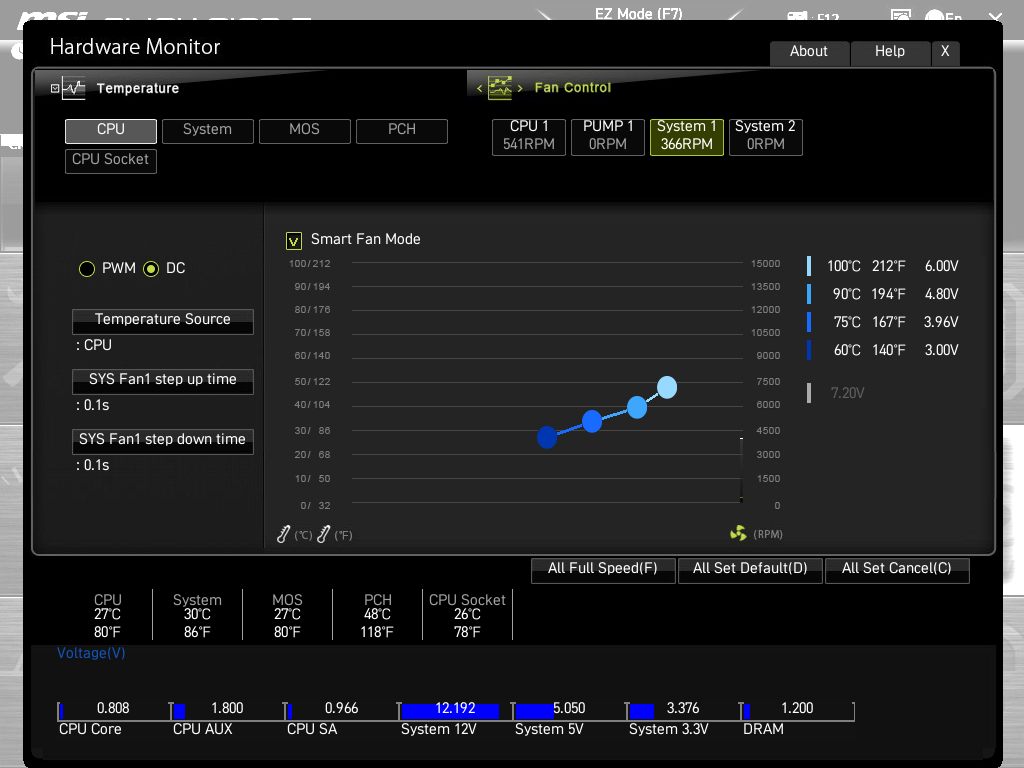
Task: Select the DC radio option
Action: 151,269
